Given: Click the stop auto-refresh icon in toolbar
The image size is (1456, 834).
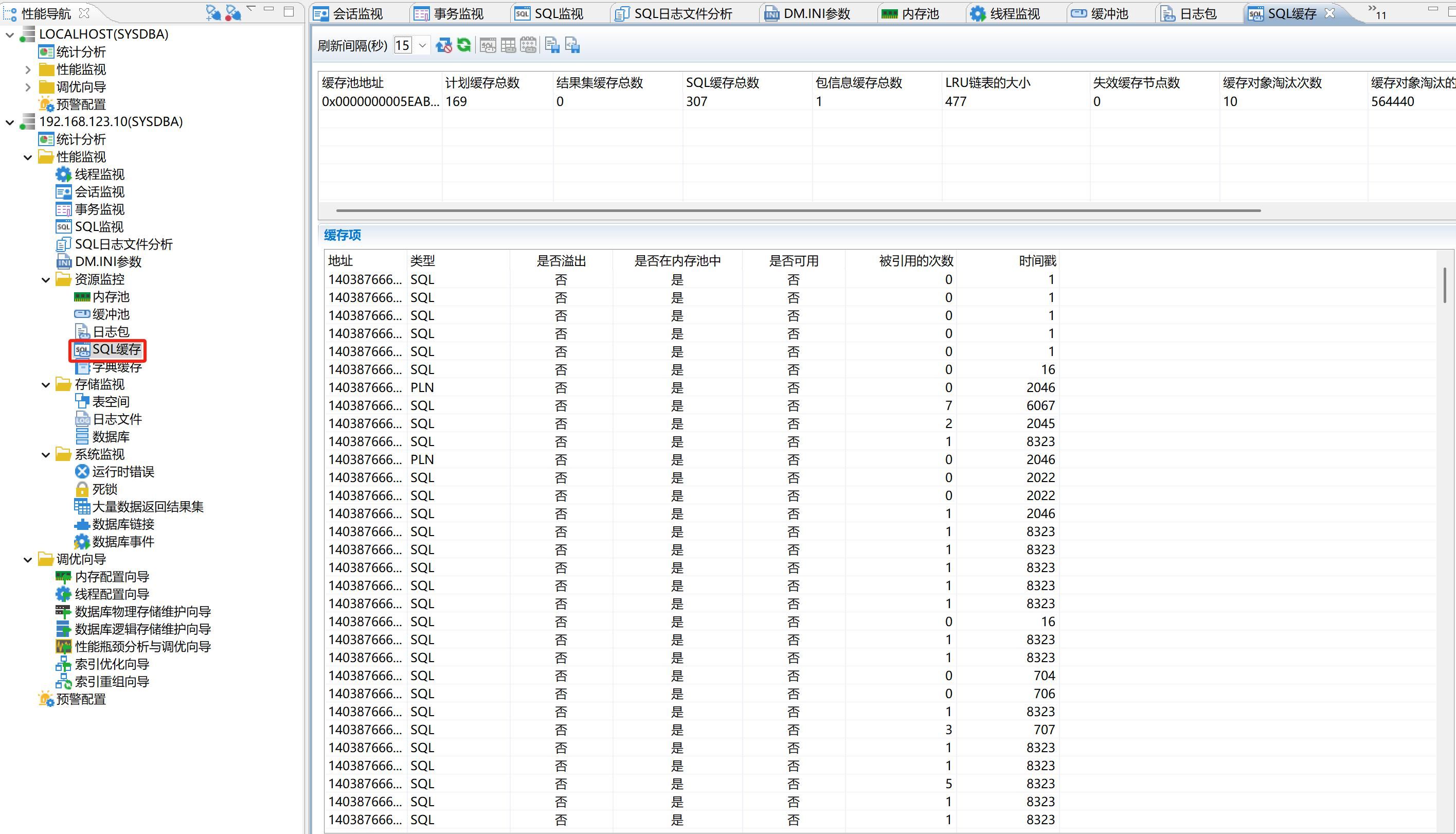Looking at the screenshot, I should pyautogui.click(x=444, y=45).
